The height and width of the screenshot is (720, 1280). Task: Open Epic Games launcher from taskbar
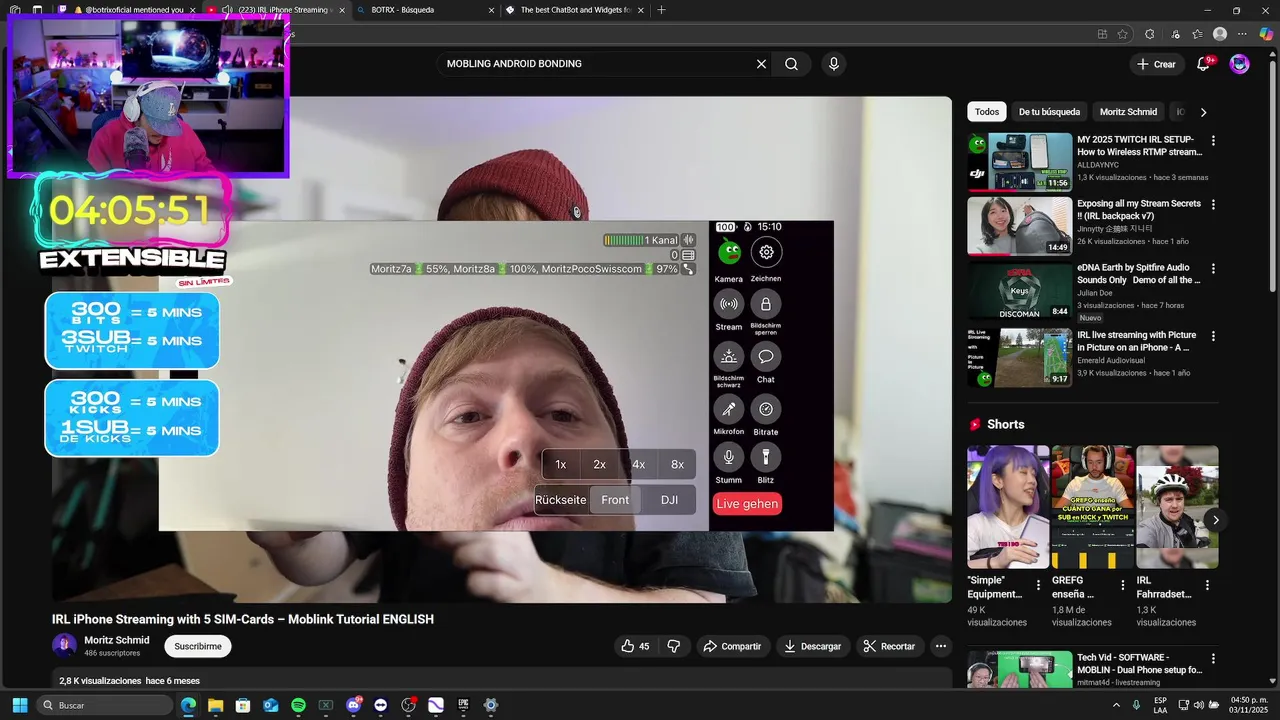click(463, 705)
